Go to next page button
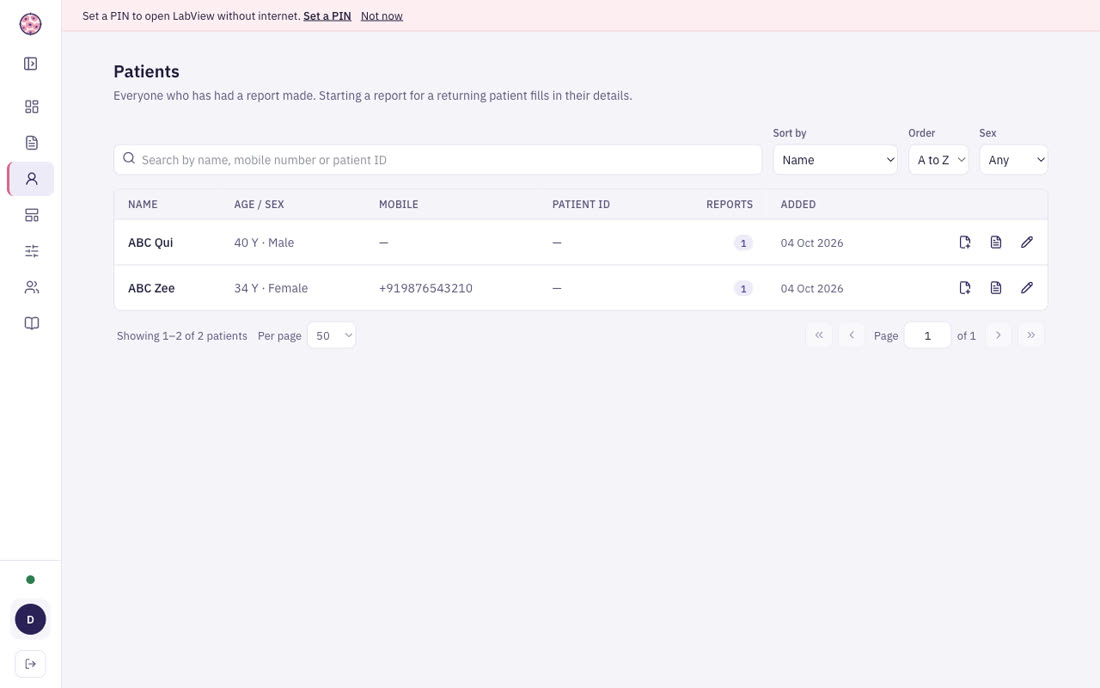The height and width of the screenshot is (688, 1100). pyautogui.click(x=998, y=335)
